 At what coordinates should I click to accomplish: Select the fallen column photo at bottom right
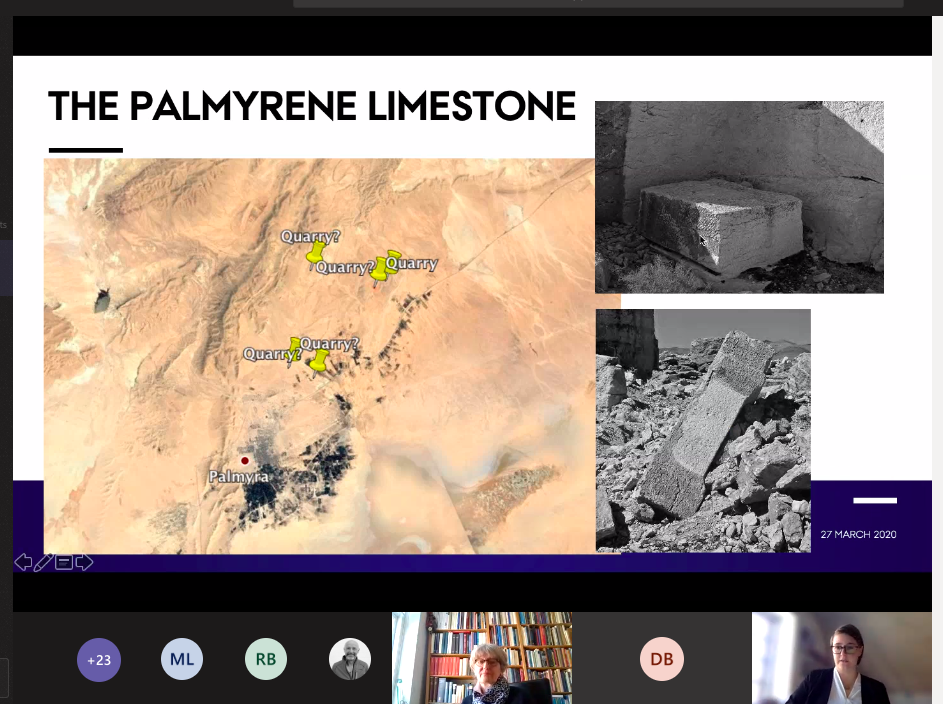pos(703,430)
